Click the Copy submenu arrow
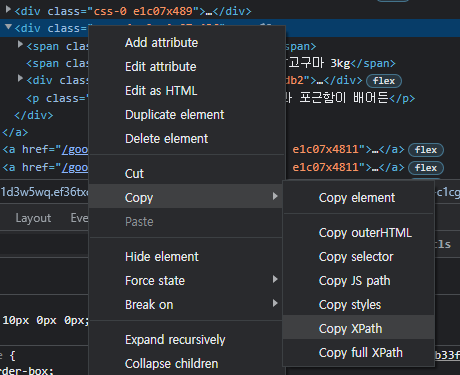The width and height of the screenshot is (460, 375). 275,196
